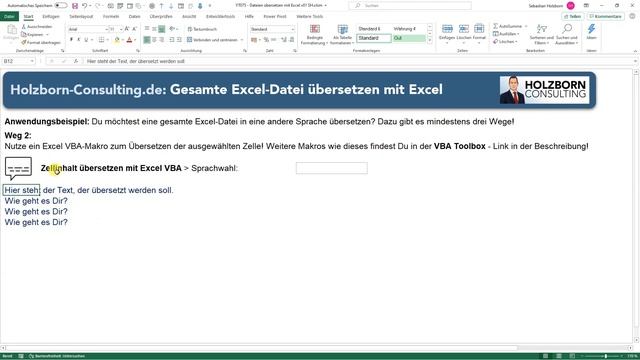Click the Redo arrow icon

98,6
